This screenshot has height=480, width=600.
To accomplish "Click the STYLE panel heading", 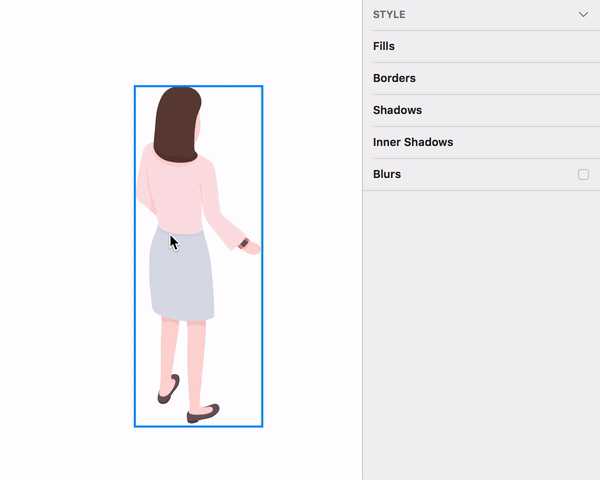I will click(389, 15).
